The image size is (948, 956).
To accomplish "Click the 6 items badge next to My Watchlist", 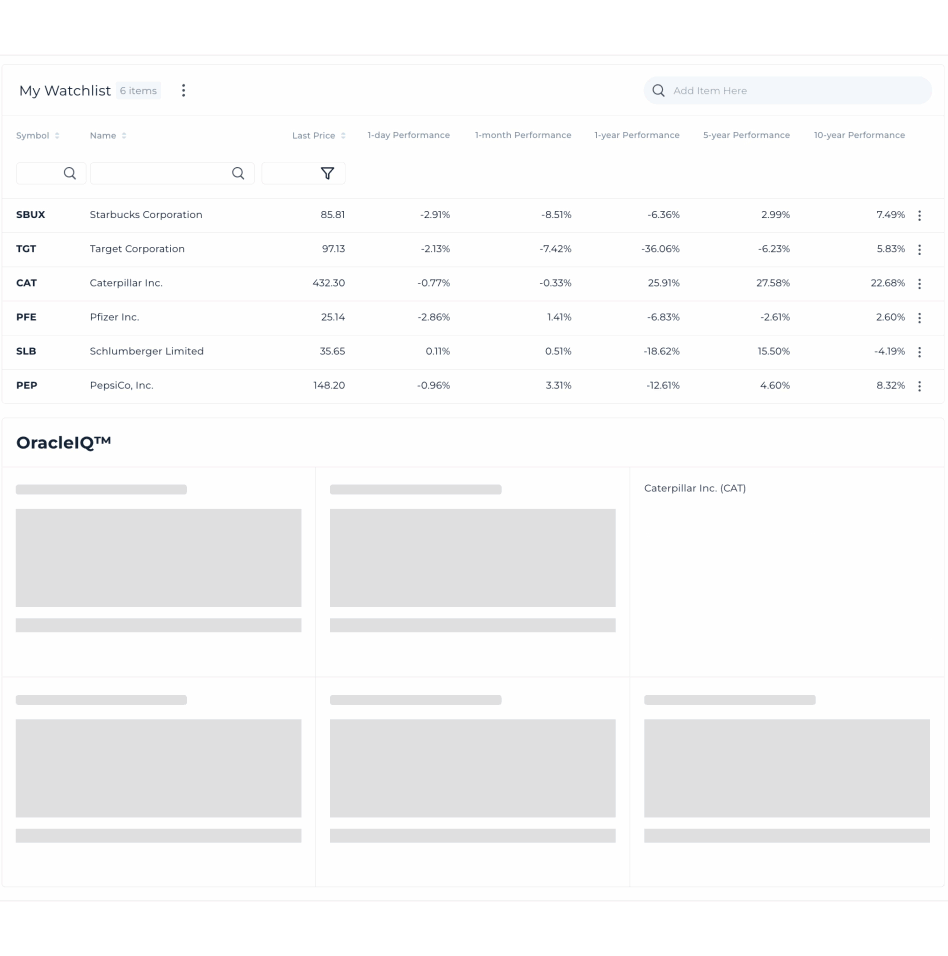I will (x=138, y=90).
